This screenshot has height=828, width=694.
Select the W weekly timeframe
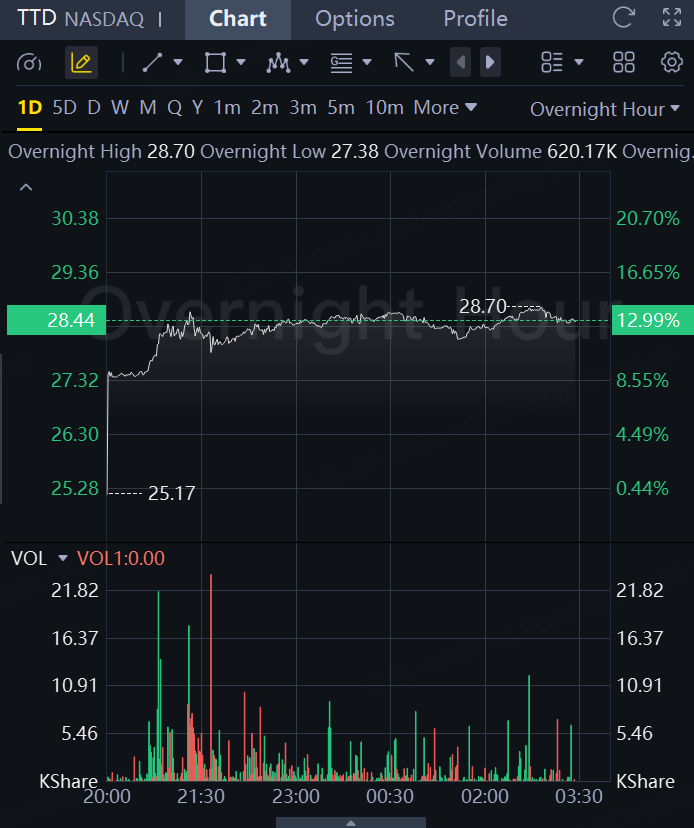click(x=120, y=108)
